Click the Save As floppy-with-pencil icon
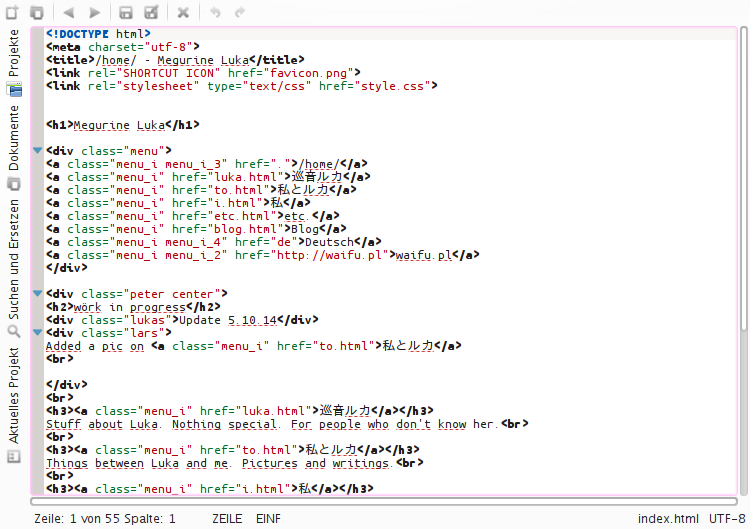This screenshot has width=750, height=529. (x=152, y=12)
